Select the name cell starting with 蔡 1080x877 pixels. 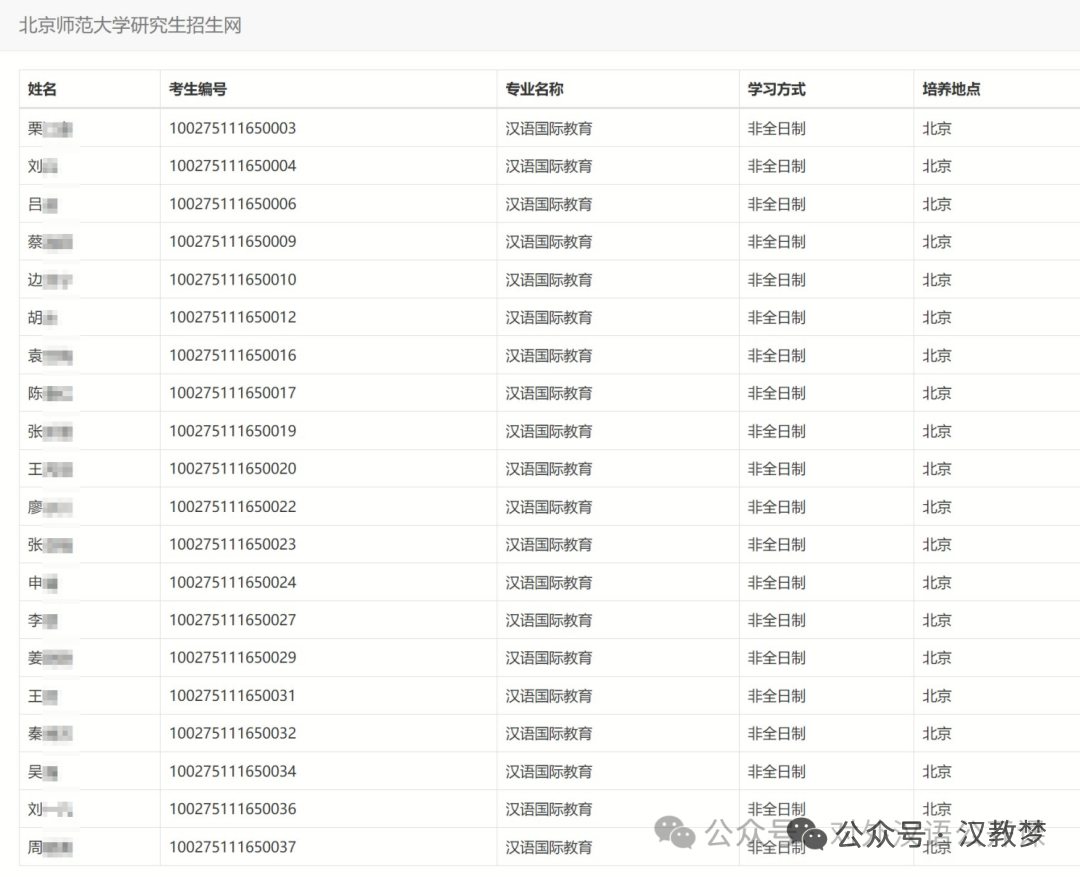pyautogui.click(x=50, y=242)
